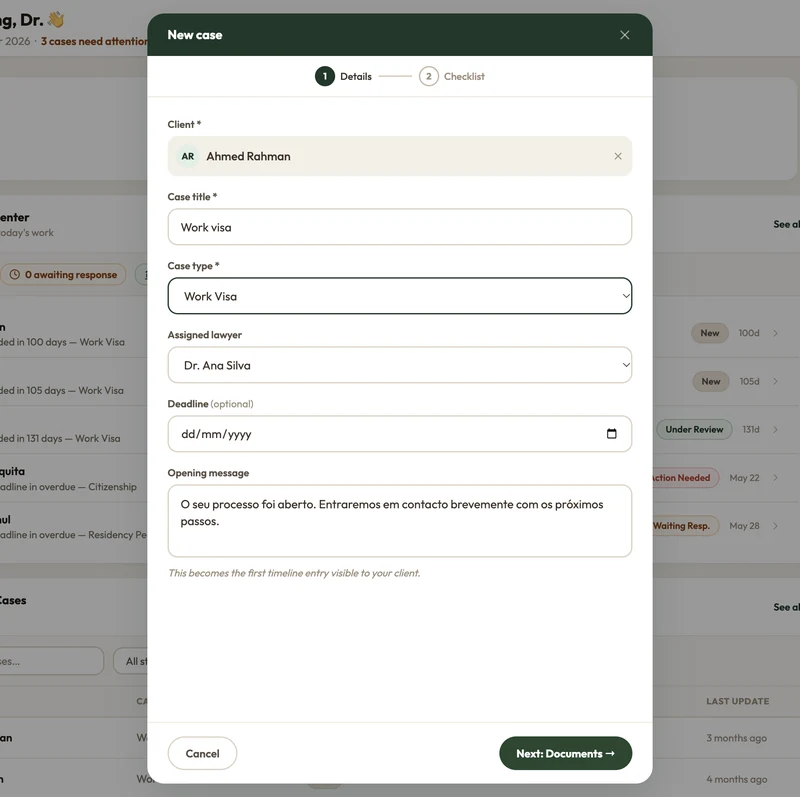Select the Citizenship overdue case row
This screenshot has height=797, width=800.
pyautogui.click(x=73, y=479)
